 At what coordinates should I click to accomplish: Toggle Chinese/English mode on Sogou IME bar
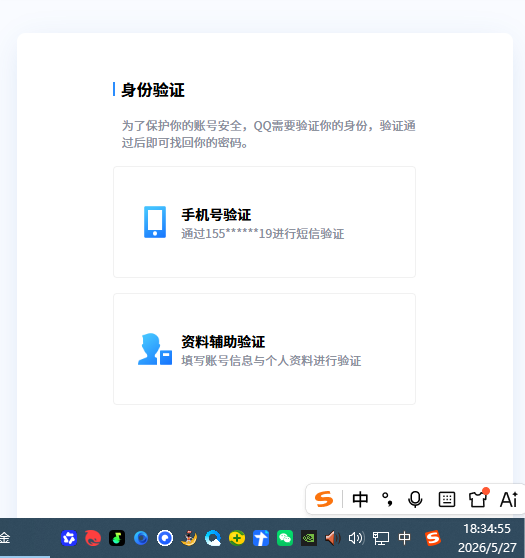360,499
